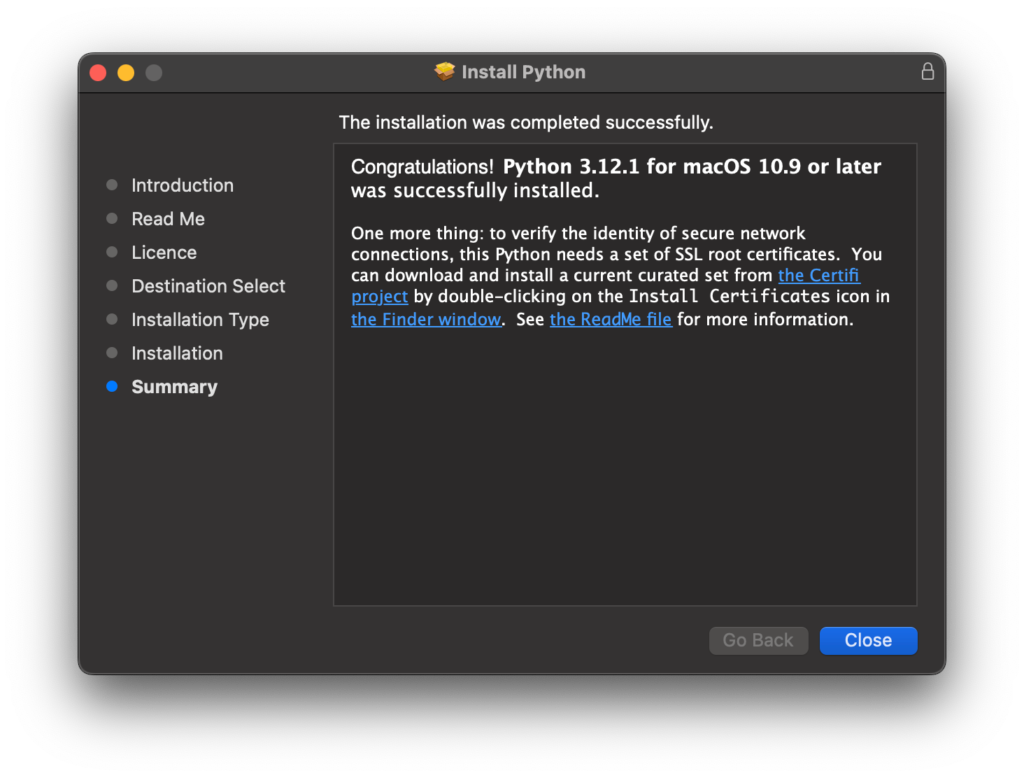Click the blue Summary step indicator dot

pyautogui.click(x=112, y=387)
